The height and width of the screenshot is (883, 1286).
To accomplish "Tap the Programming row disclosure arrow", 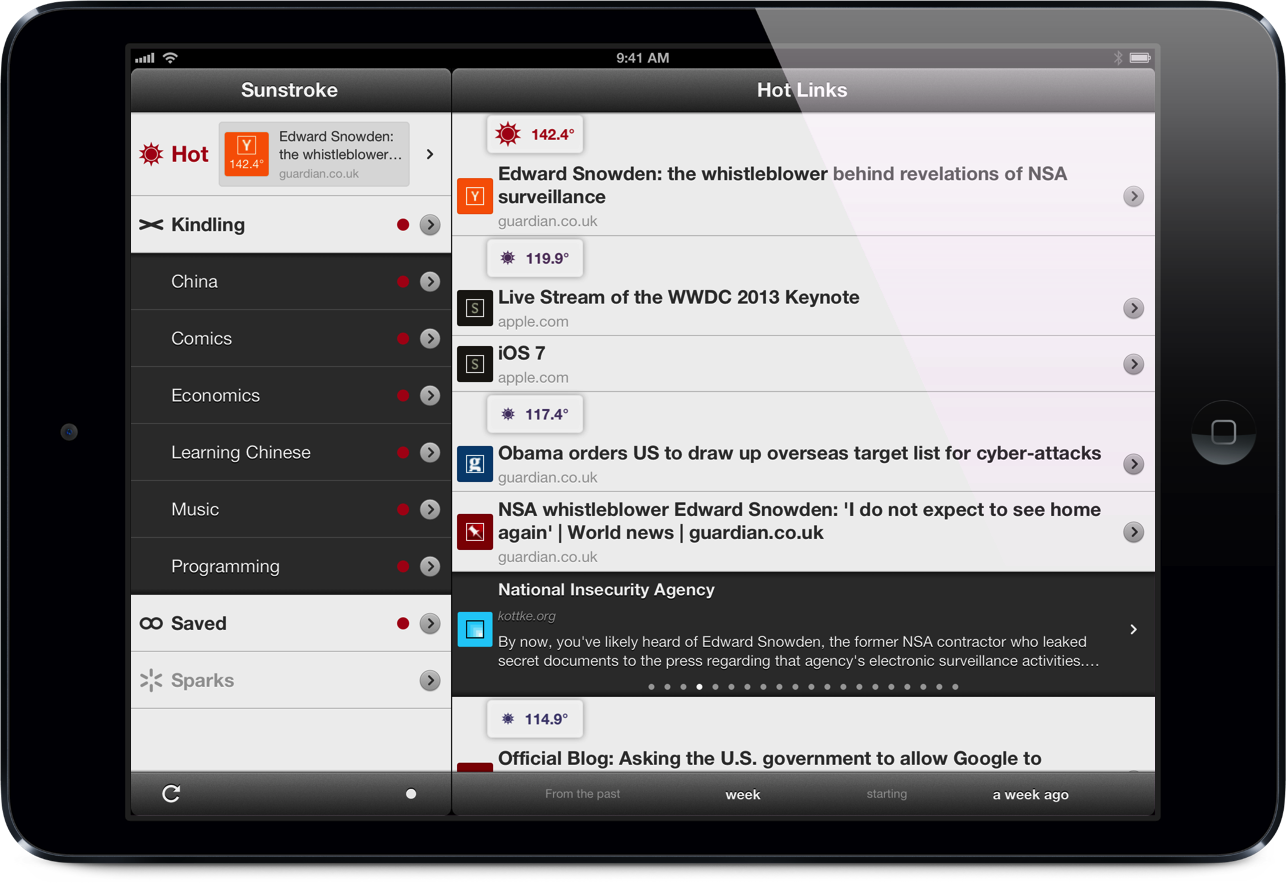I will pos(430,567).
